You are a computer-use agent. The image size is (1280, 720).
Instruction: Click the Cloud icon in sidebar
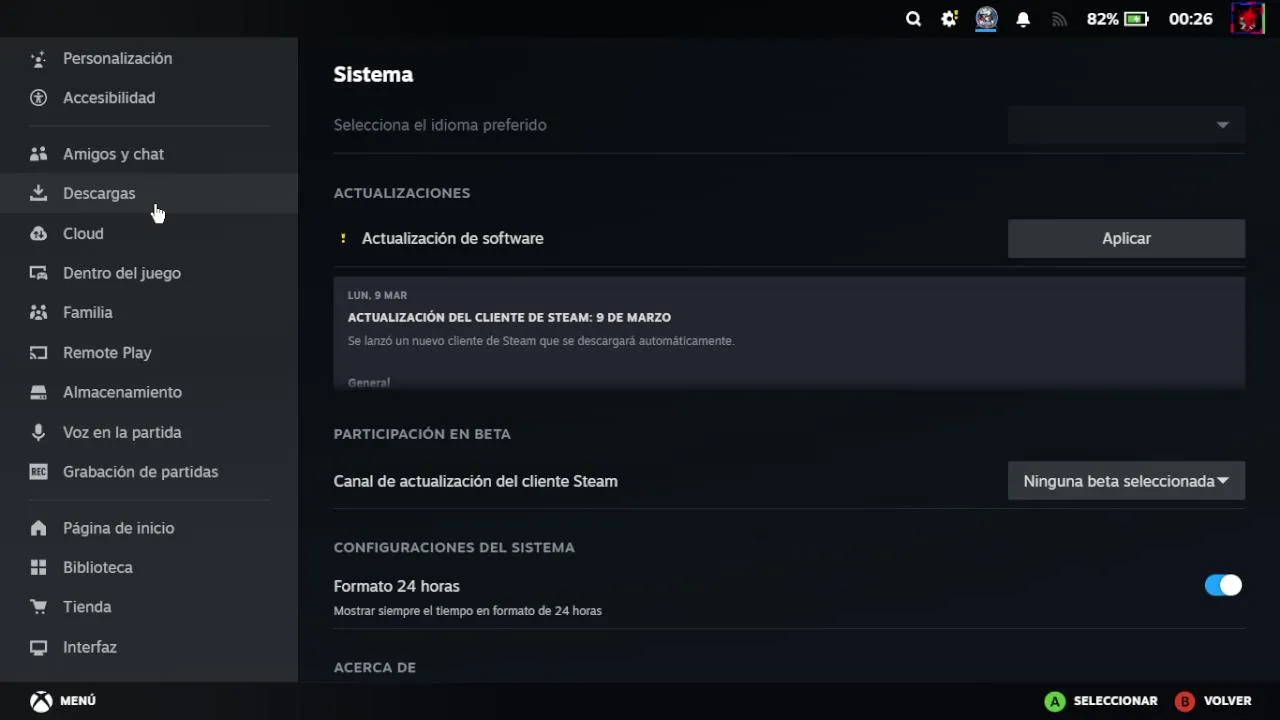point(39,233)
